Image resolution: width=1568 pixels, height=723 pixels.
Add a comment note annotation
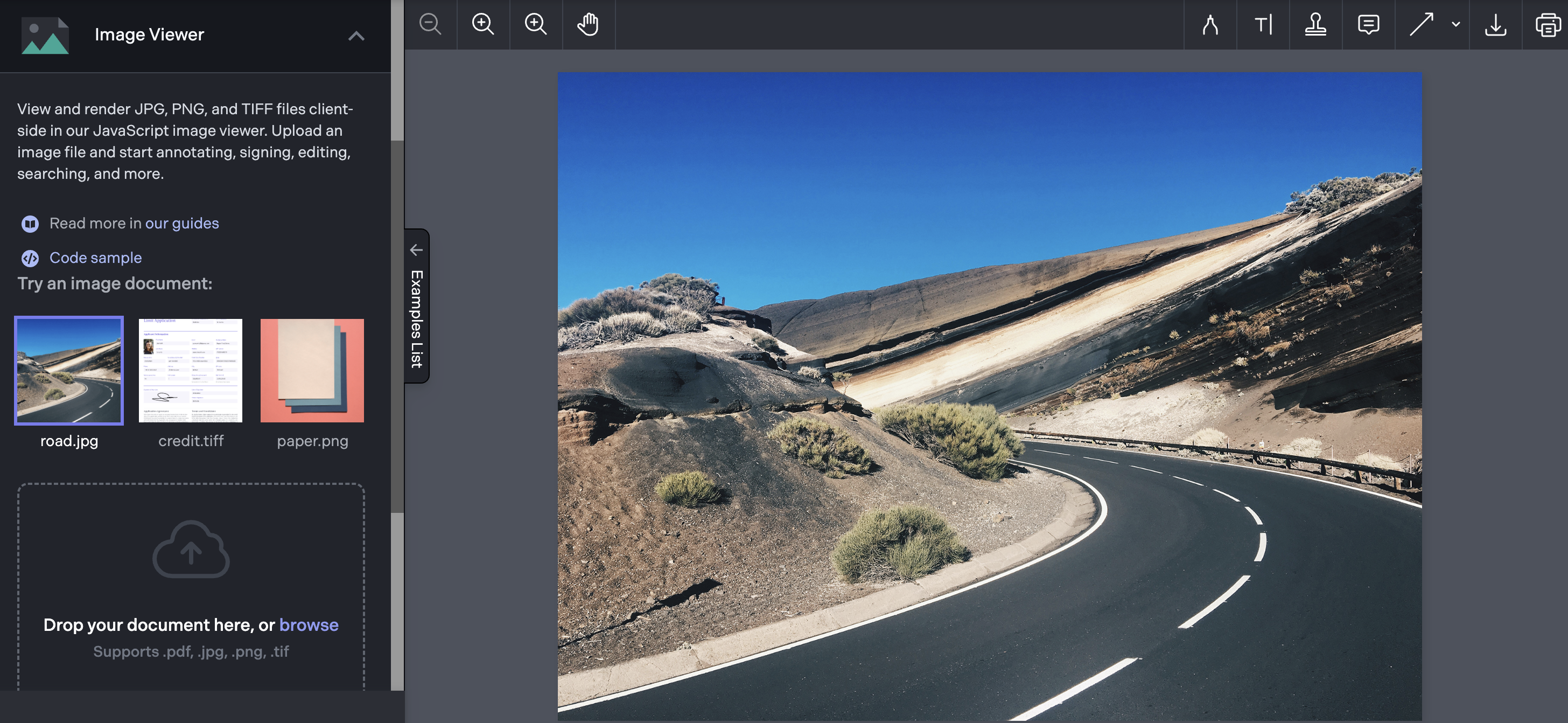pyautogui.click(x=1368, y=24)
